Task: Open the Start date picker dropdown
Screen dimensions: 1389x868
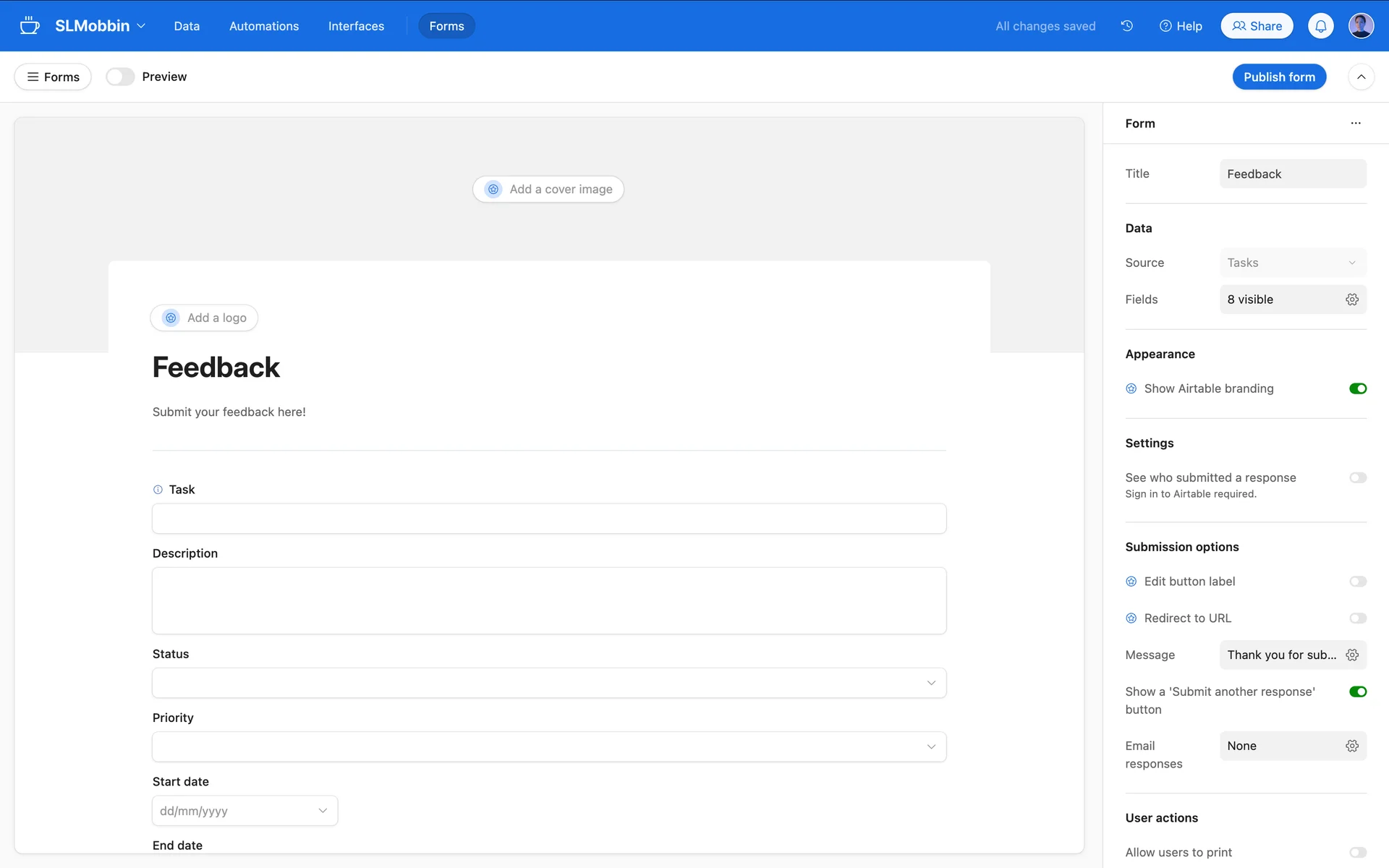Action: tap(323, 811)
